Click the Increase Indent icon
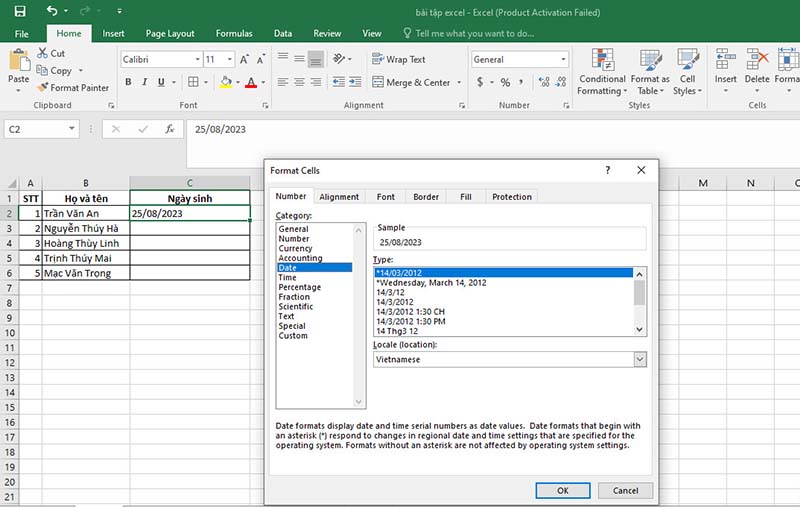Viewport: 800px width, 507px height. coord(355,82)
